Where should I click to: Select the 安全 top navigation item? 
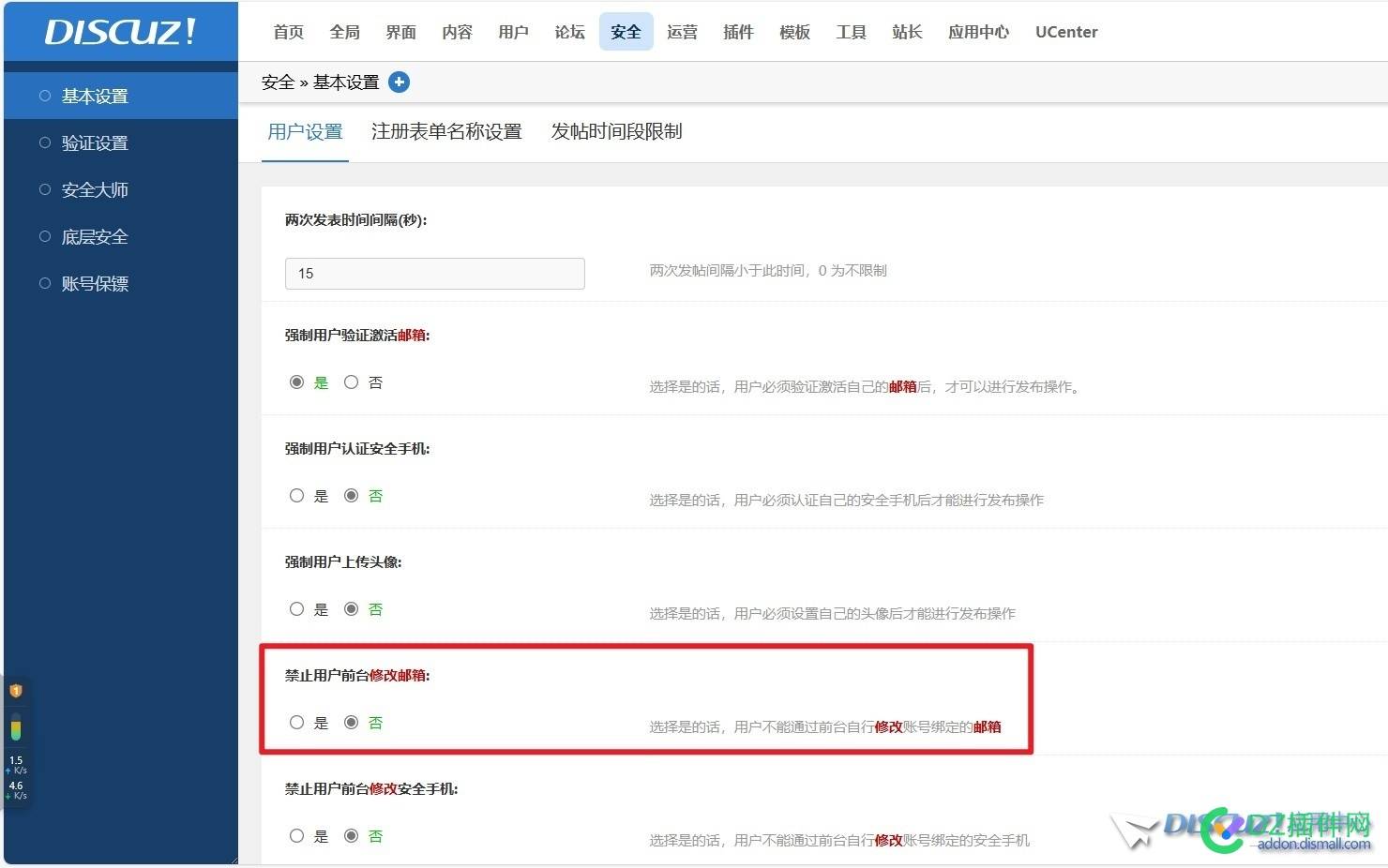pos(626,32)
